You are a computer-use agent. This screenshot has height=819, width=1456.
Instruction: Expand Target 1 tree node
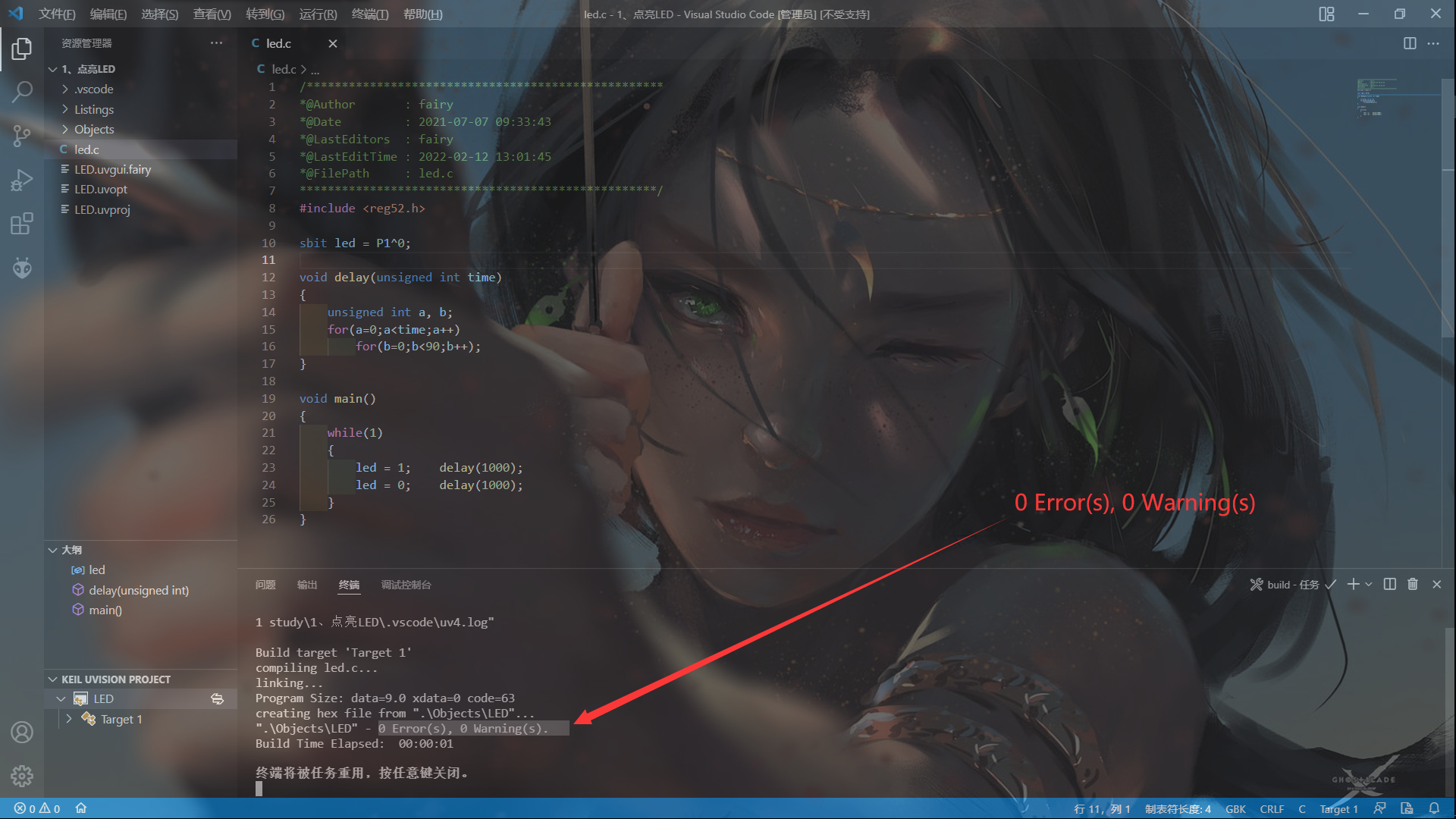(x=69, y=719)
